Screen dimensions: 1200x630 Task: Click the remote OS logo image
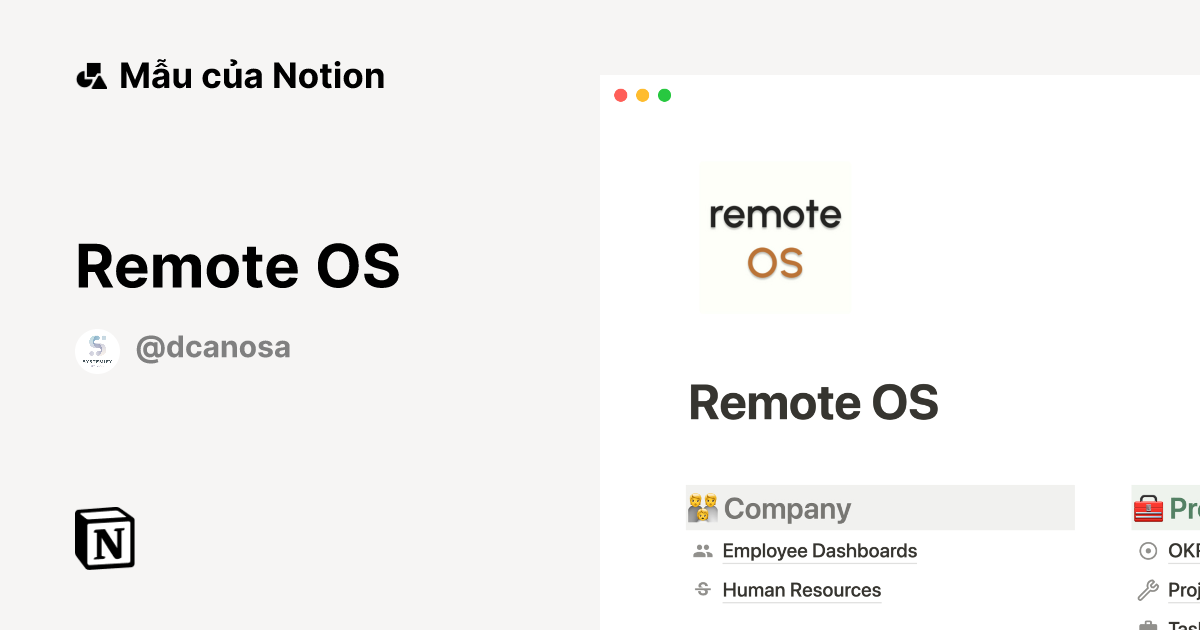775,236
